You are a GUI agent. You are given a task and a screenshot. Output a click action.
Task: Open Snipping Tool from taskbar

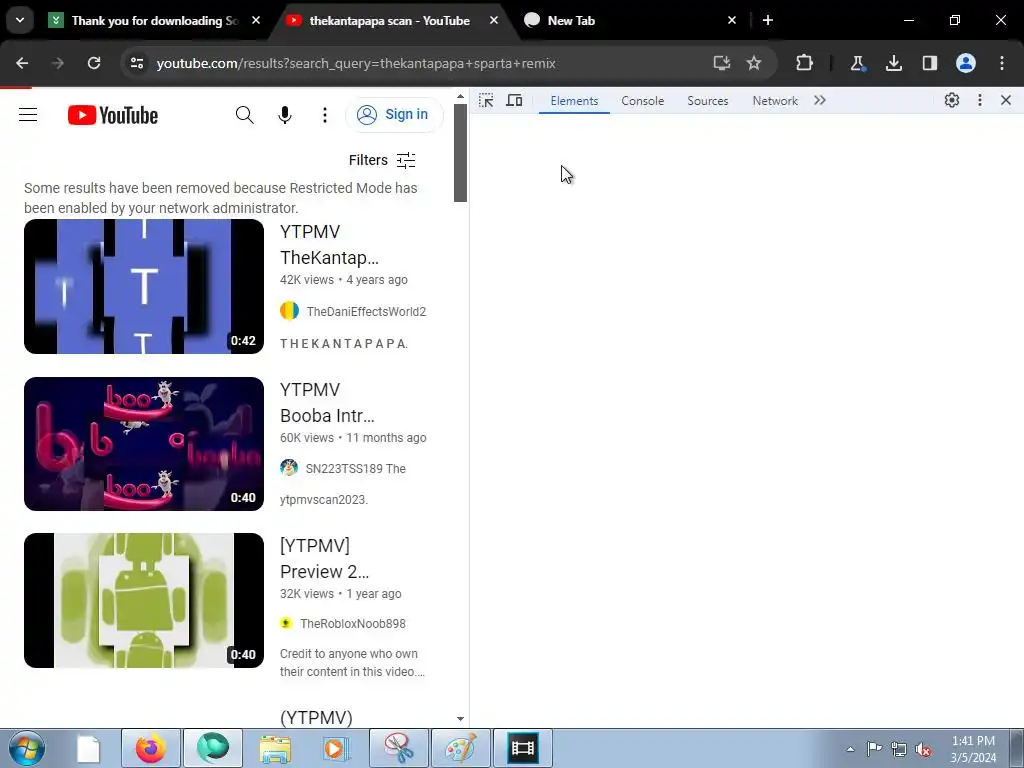coord(398,748)
